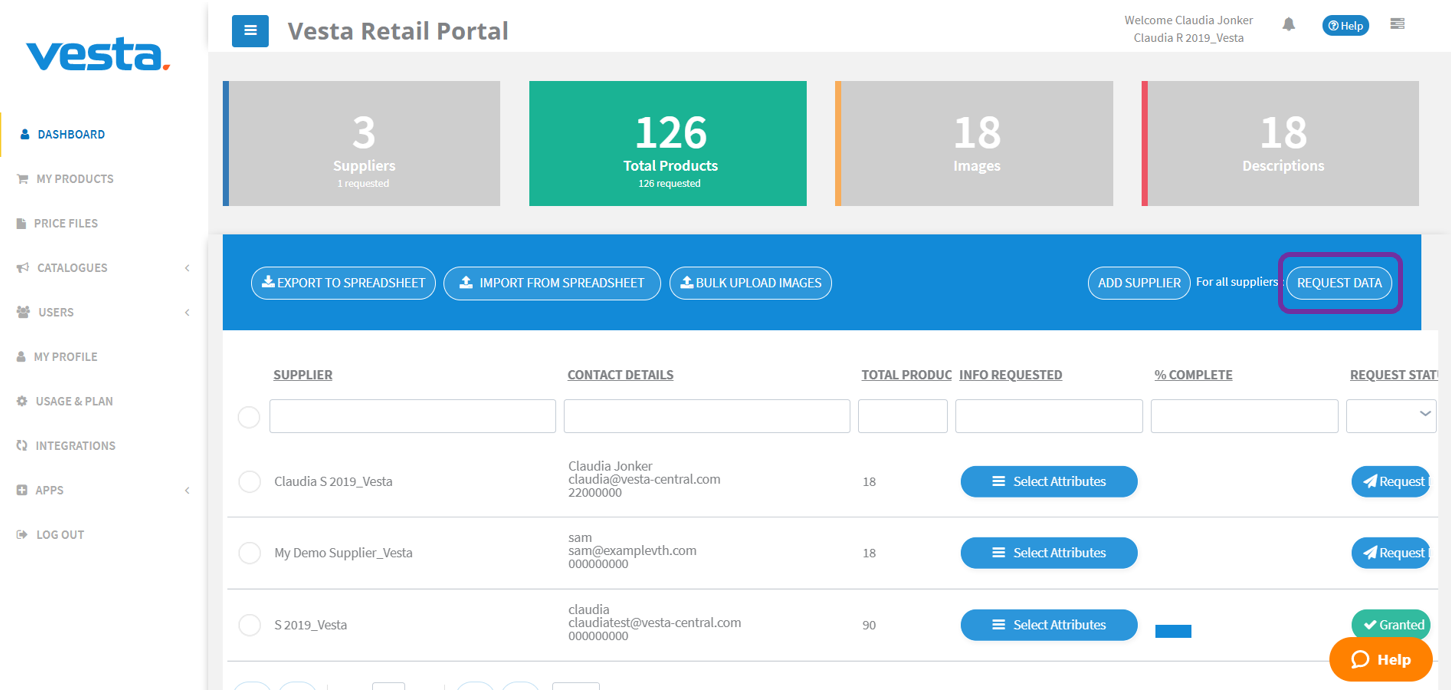The height and width of the screenshot is (691, 1451).
Task: Toggle the hamburger sidebar menu button
Action: pos(250,31)
